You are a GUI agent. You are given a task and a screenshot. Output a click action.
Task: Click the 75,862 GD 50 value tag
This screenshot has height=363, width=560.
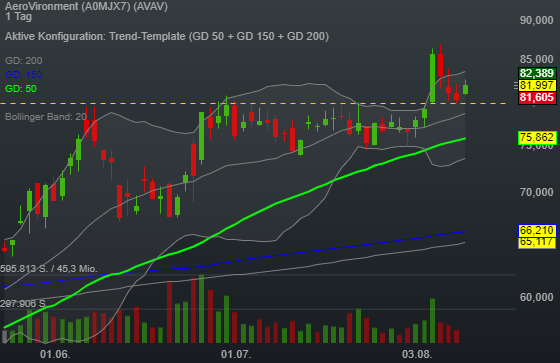[x=537, y=138]
